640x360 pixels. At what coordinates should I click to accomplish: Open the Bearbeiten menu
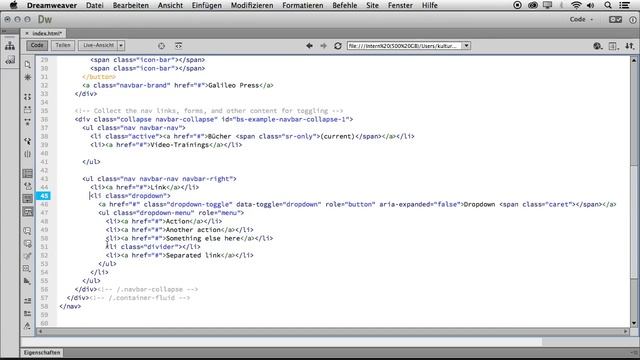(131, 5)
